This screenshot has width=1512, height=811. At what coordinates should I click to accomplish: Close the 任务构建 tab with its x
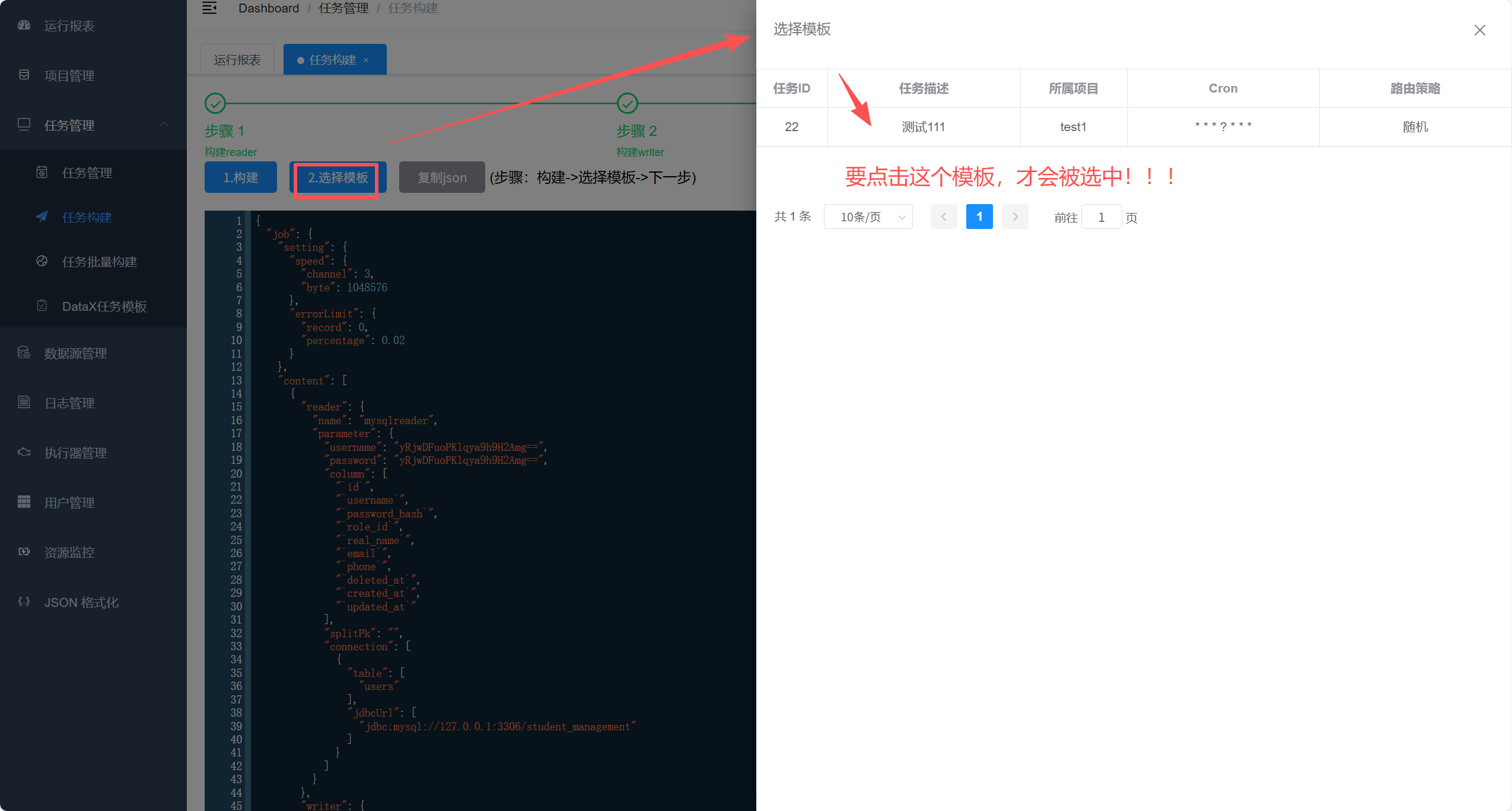pos(366,61)
